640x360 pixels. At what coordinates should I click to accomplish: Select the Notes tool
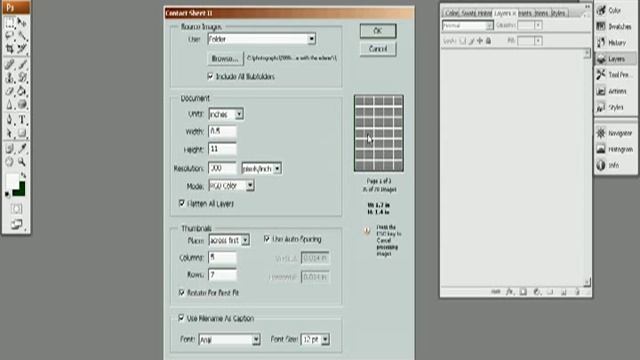pos(10,149)
